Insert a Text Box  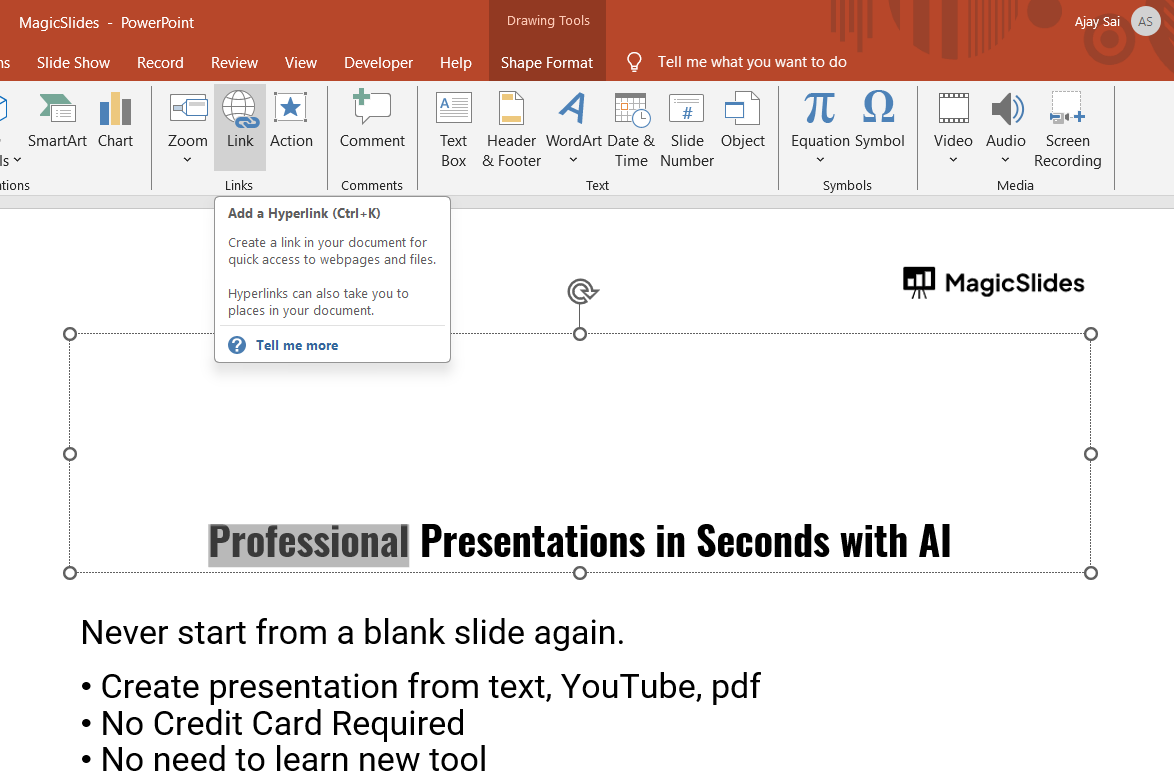tap(453, 130)
